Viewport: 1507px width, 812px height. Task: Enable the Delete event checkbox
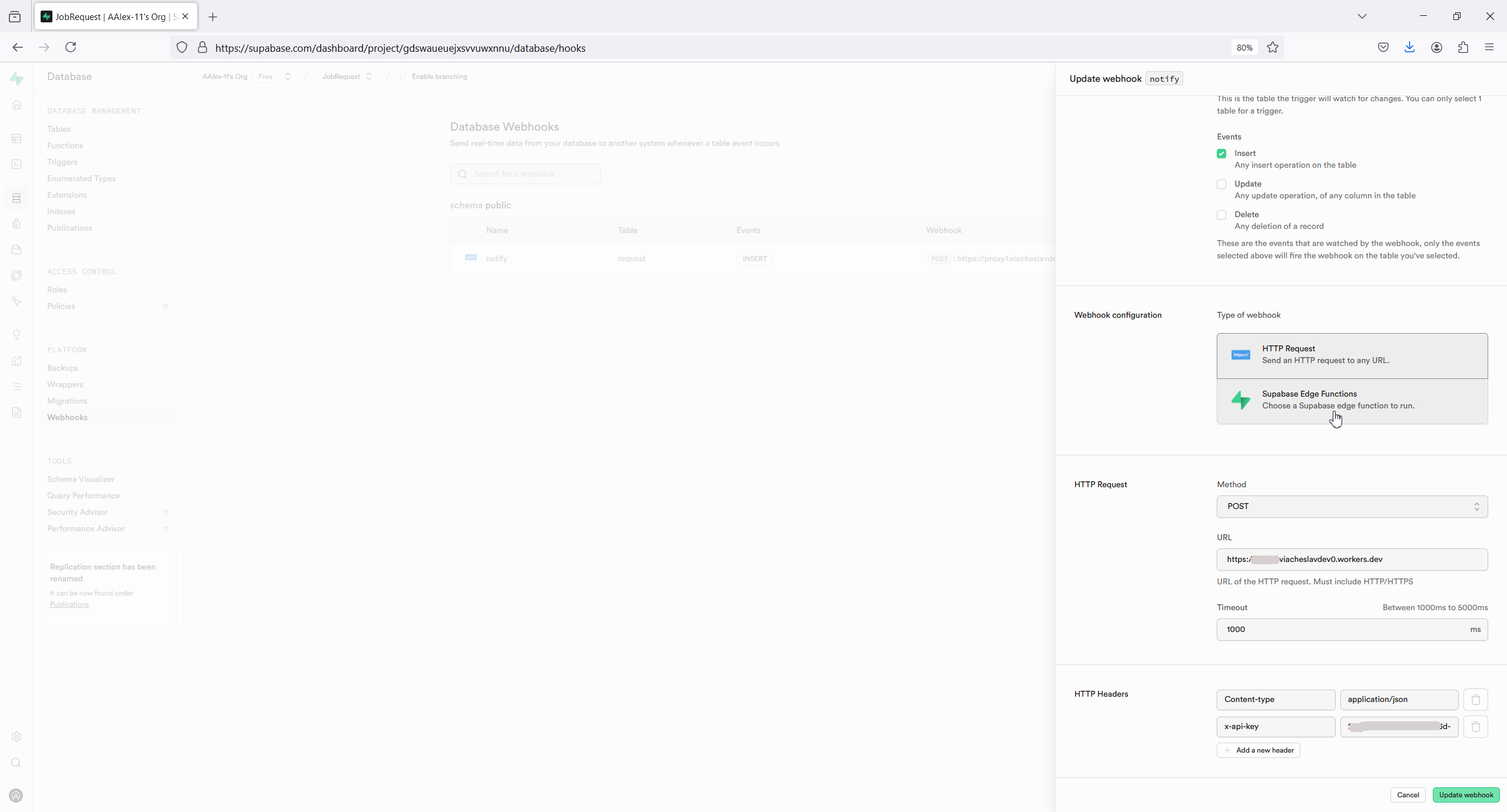1221,215
